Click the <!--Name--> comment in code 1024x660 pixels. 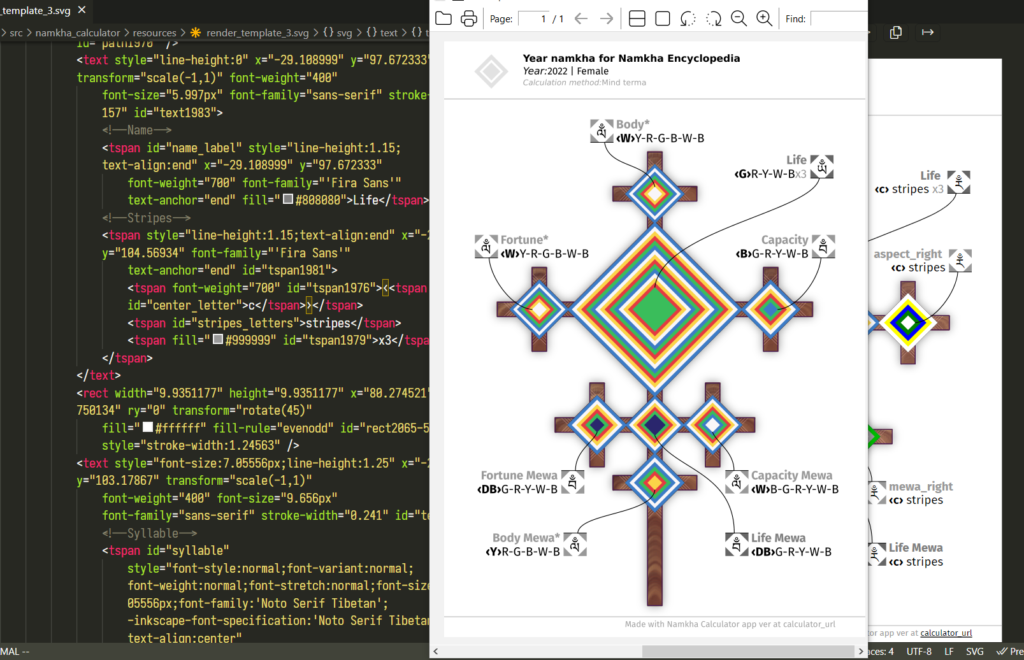(136, 130)
